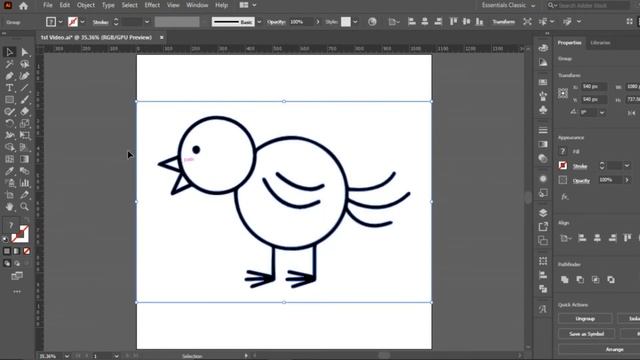640x360 pixels.
Task: Select the Lasso tool
Action: click(x=24, y=64)
